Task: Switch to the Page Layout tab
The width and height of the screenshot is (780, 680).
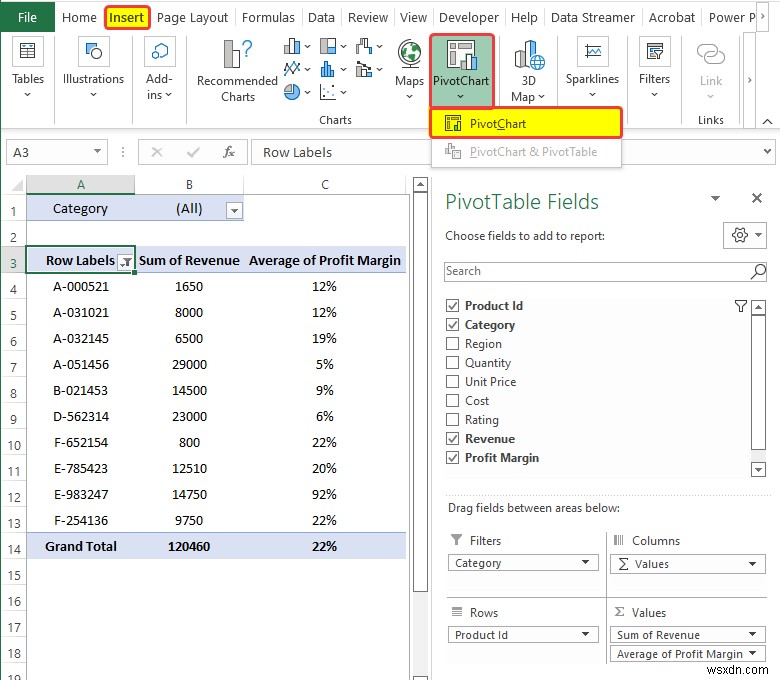Action: (192, 17)
